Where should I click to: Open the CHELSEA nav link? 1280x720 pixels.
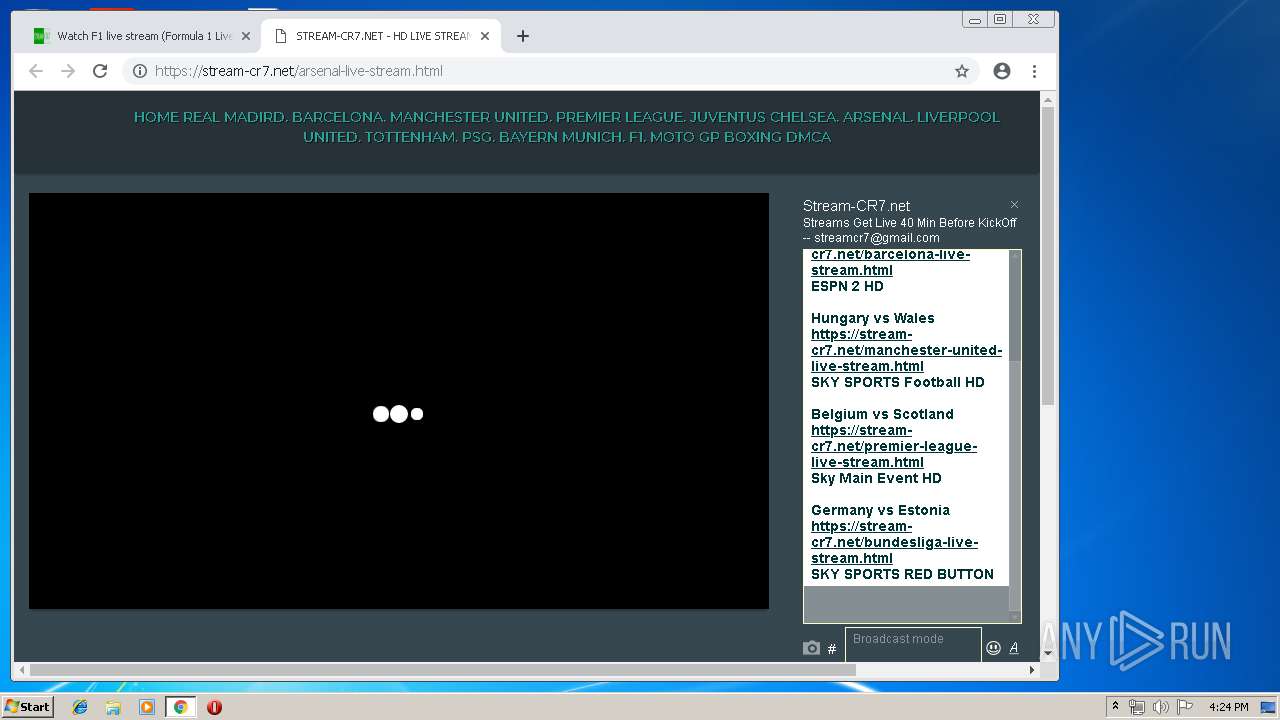coord(805,117)
